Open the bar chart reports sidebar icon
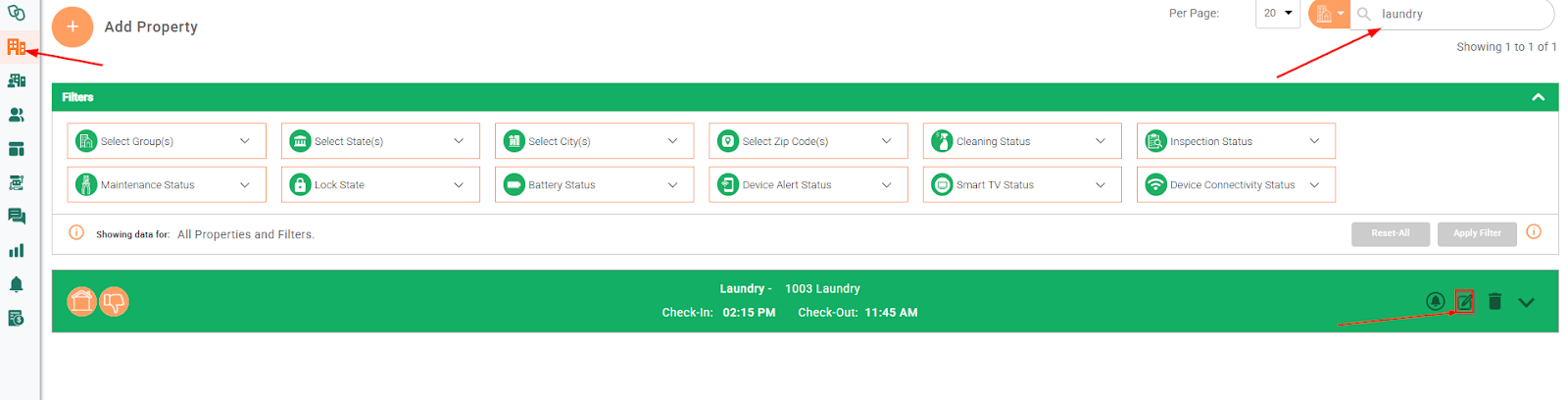 click(17, 251)
